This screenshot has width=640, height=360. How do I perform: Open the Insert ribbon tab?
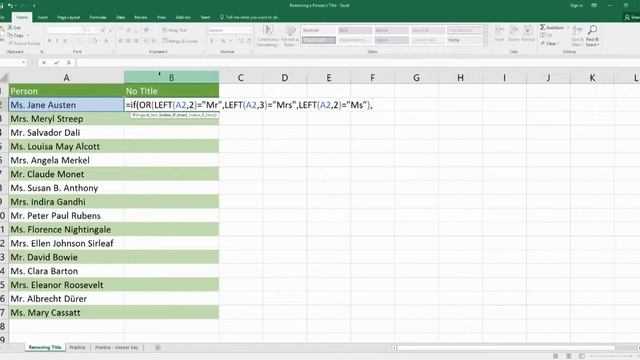pos(42,18)
